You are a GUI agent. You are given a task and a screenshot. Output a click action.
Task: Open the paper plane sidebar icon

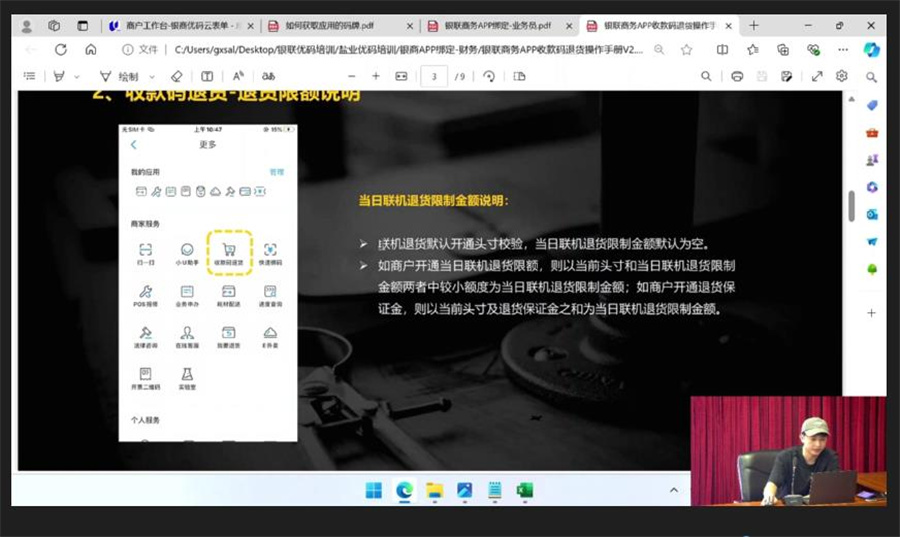[872, 242]
